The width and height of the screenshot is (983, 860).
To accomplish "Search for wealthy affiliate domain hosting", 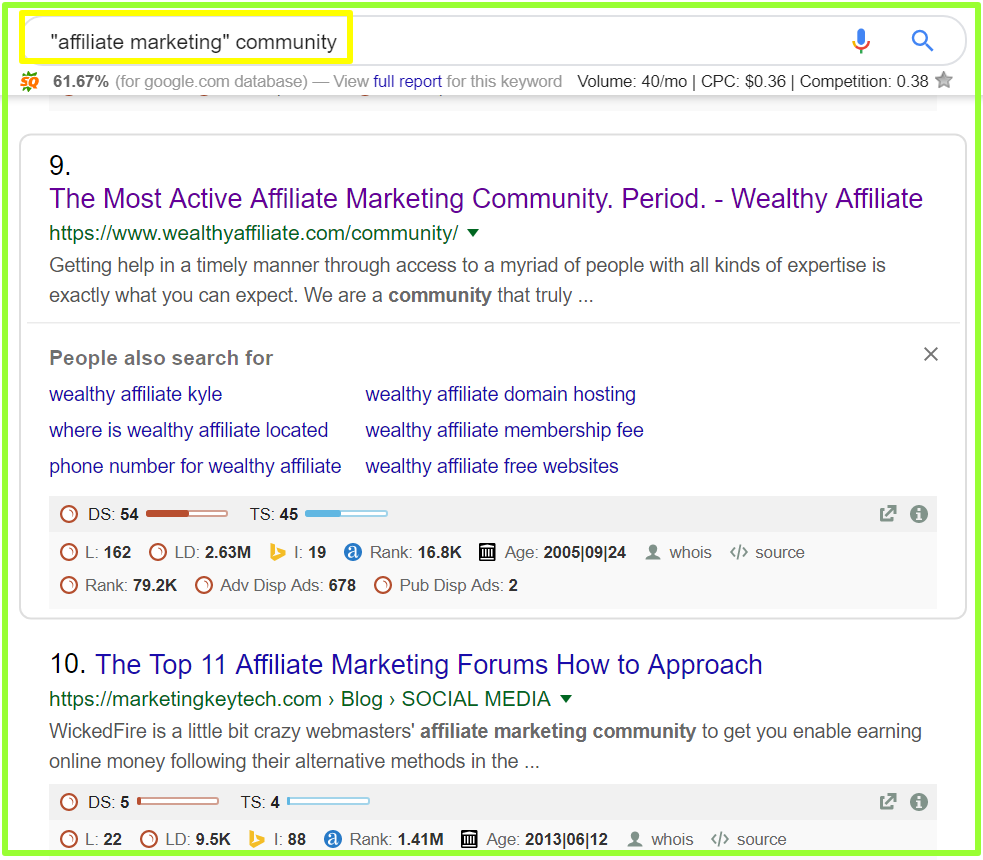I will 500,394.
